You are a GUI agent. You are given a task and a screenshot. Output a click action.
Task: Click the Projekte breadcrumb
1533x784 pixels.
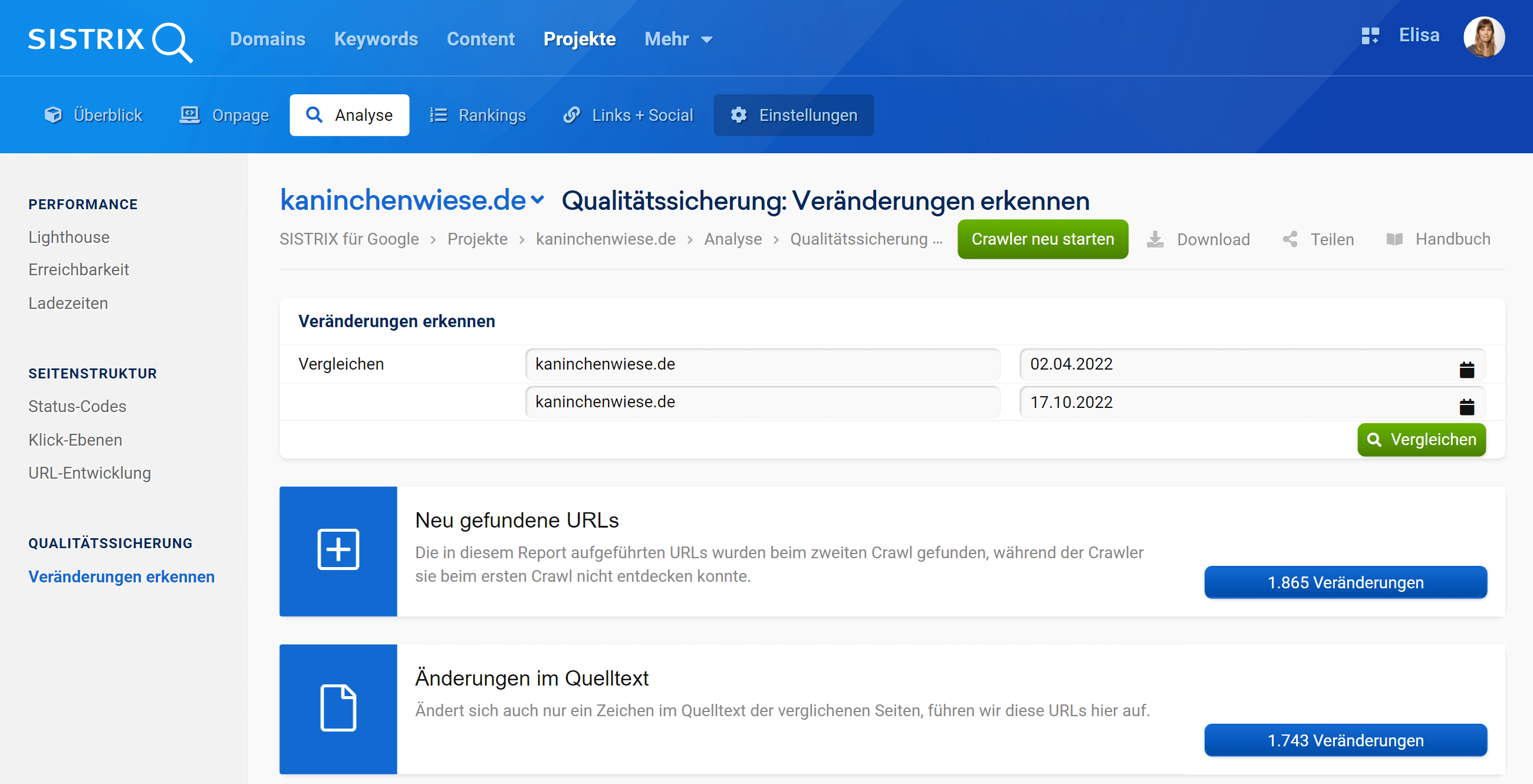(x=477, y=239)
